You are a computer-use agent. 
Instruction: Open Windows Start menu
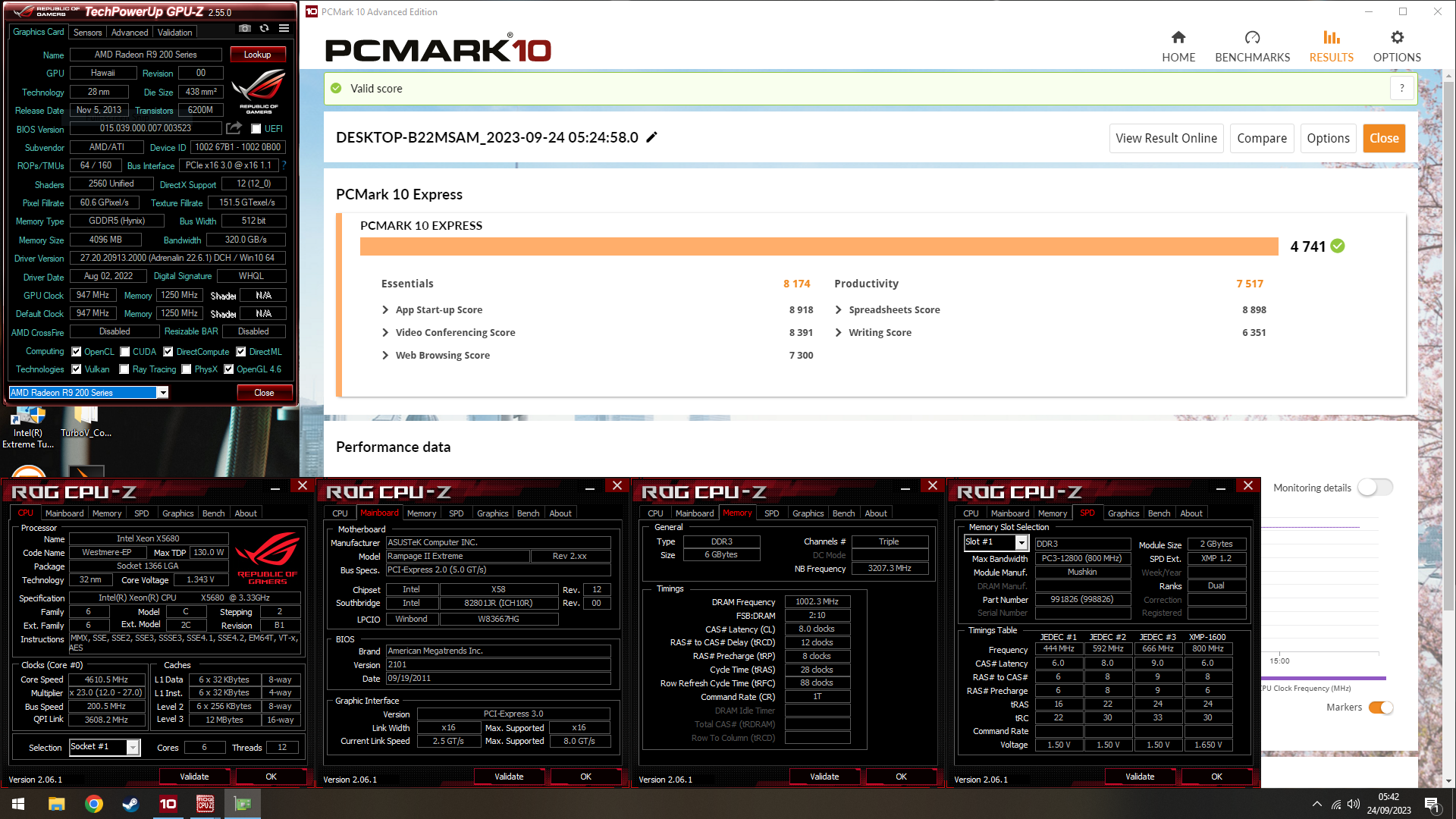click(18, 804)
